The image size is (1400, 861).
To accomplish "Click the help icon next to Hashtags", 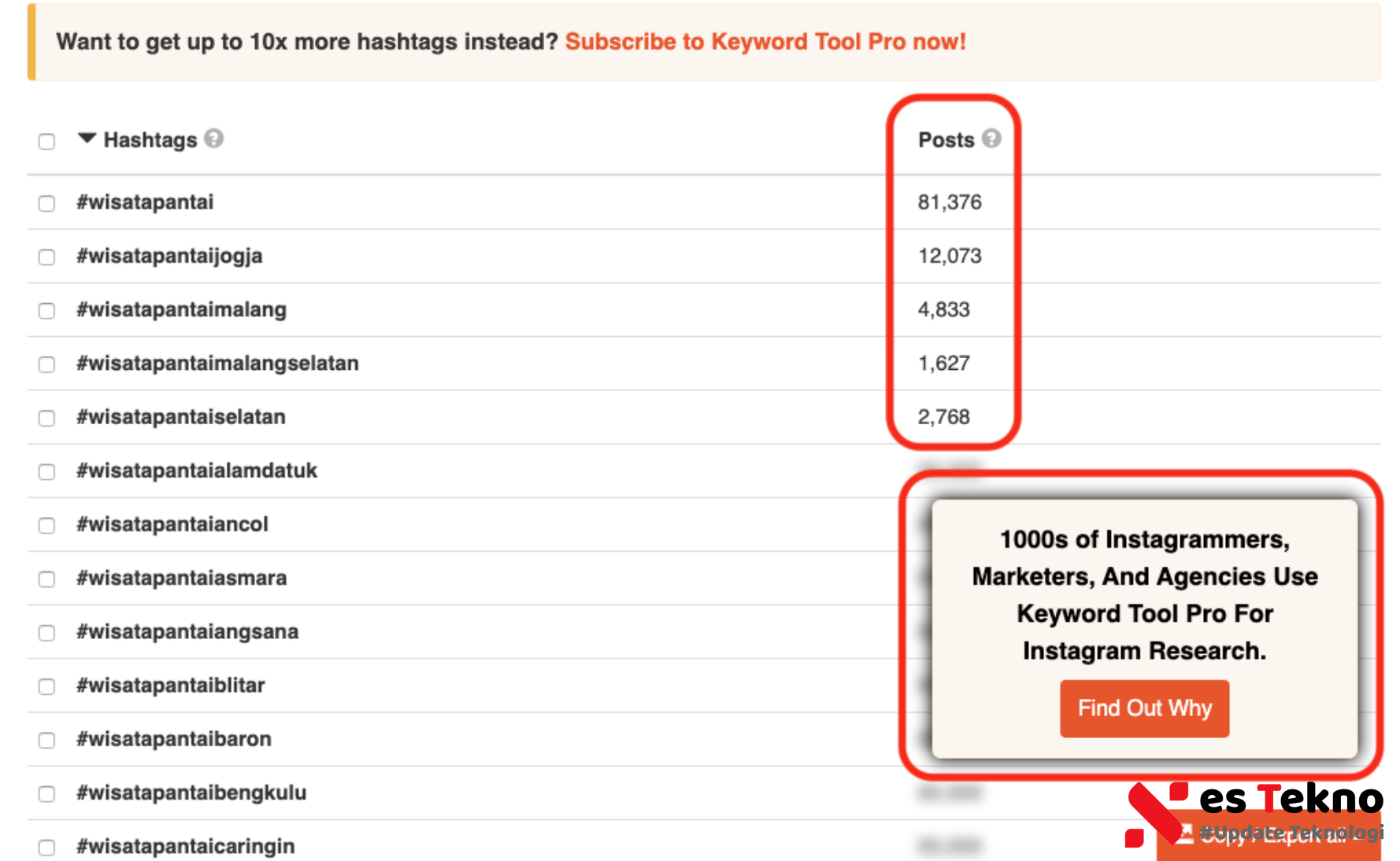I will (x=213, y=139).
